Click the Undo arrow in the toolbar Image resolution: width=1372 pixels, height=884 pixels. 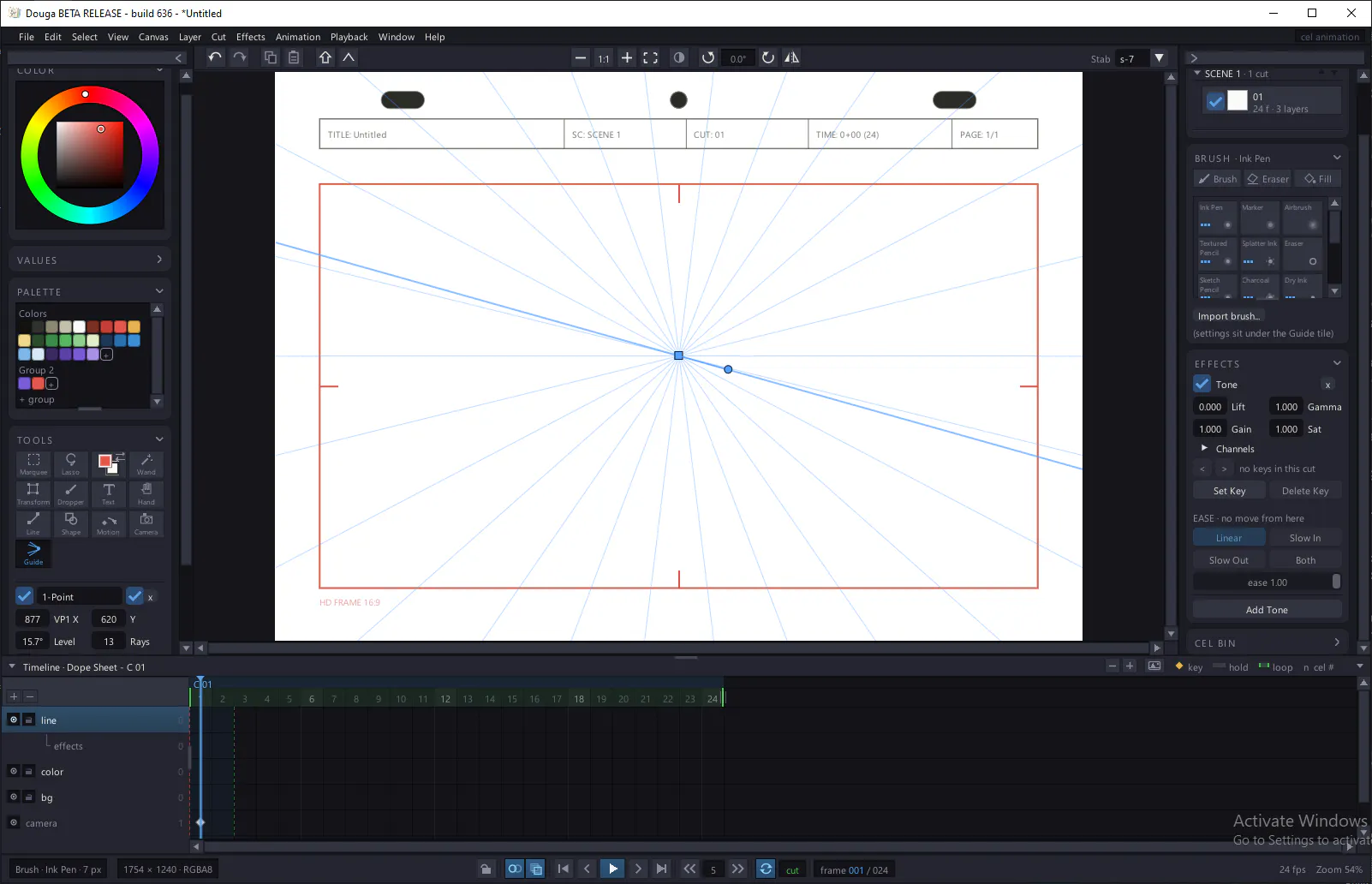[215, 57]
